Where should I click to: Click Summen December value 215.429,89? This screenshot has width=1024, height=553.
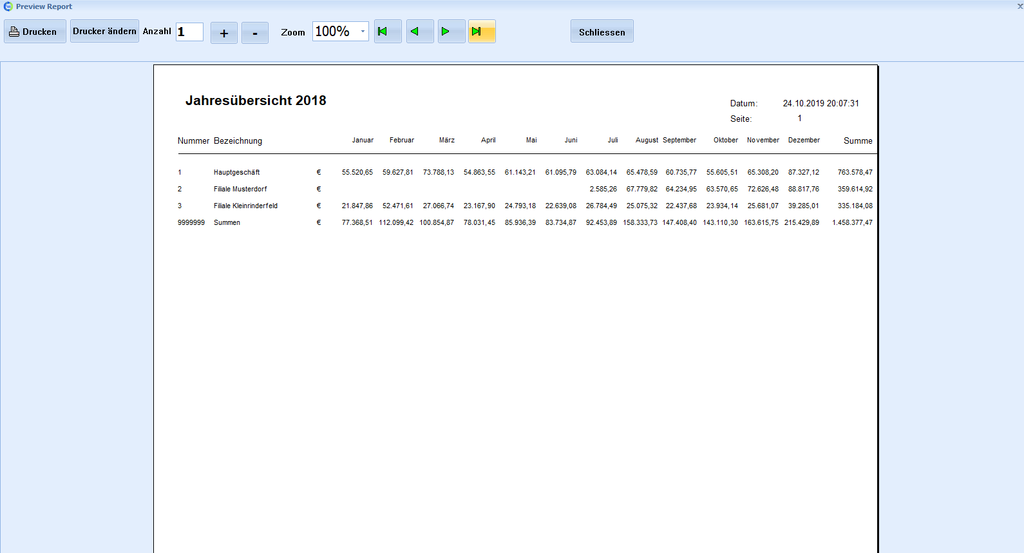coord(801,223)
